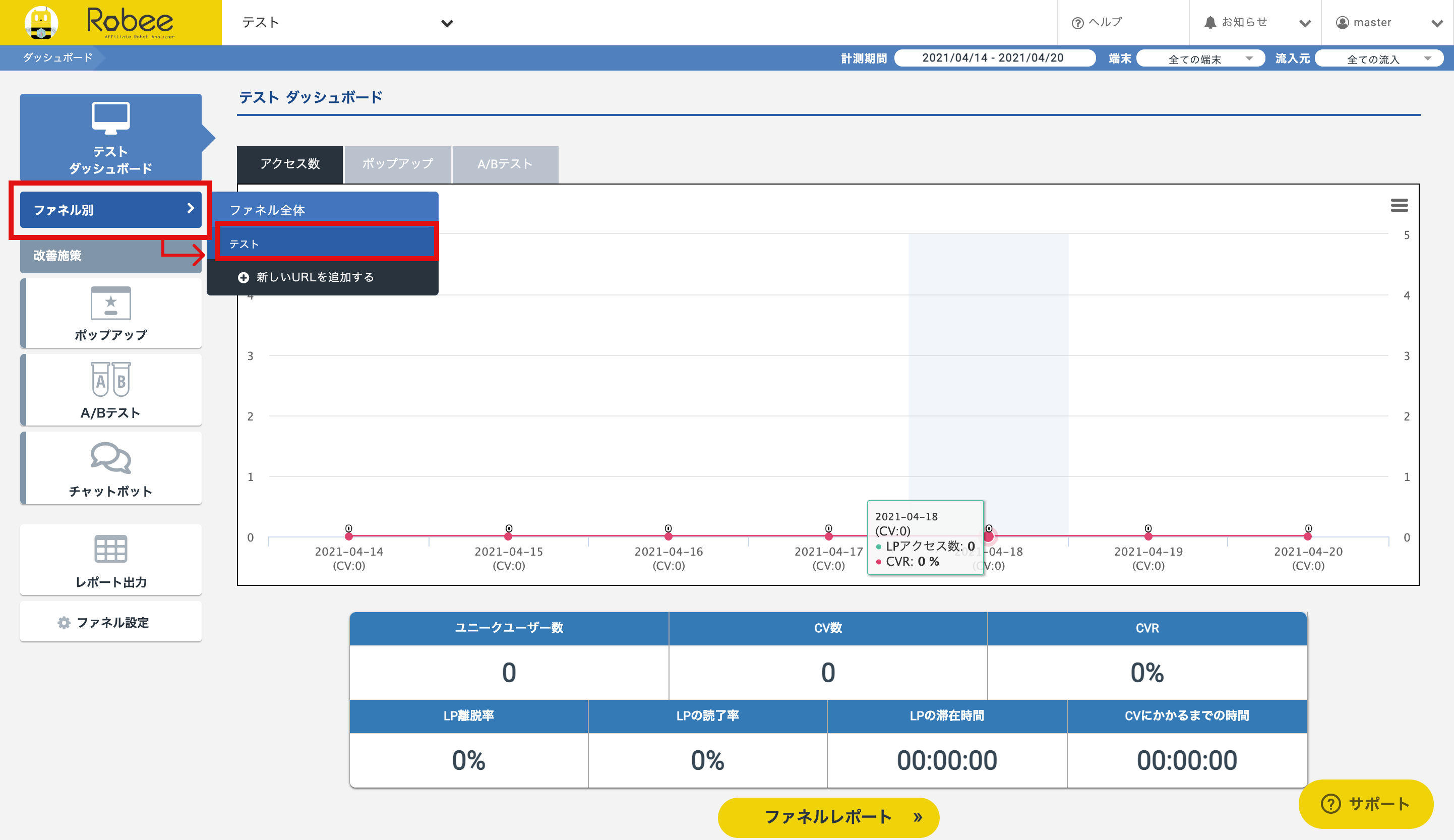Click the ファネルレポート yellow button
Viewport: 1454px width, 840px height.
[828, 817]
